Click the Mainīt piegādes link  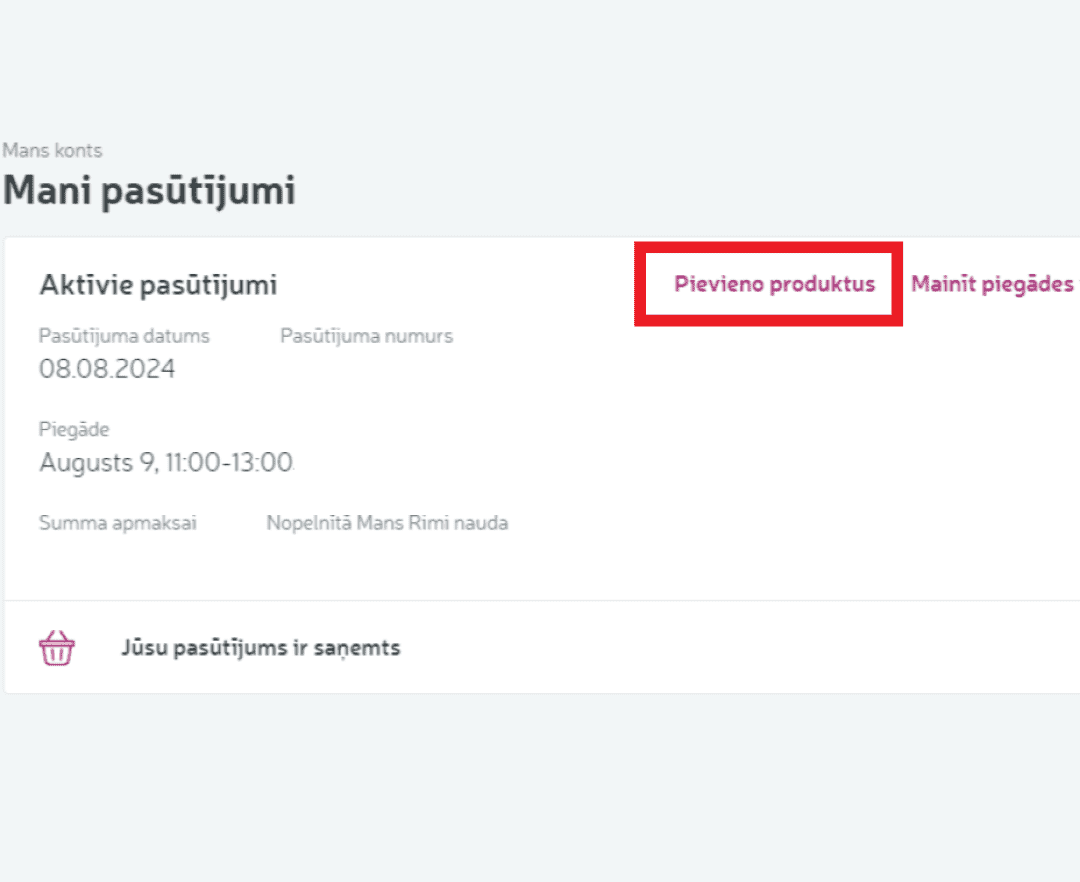click(992, 284)
